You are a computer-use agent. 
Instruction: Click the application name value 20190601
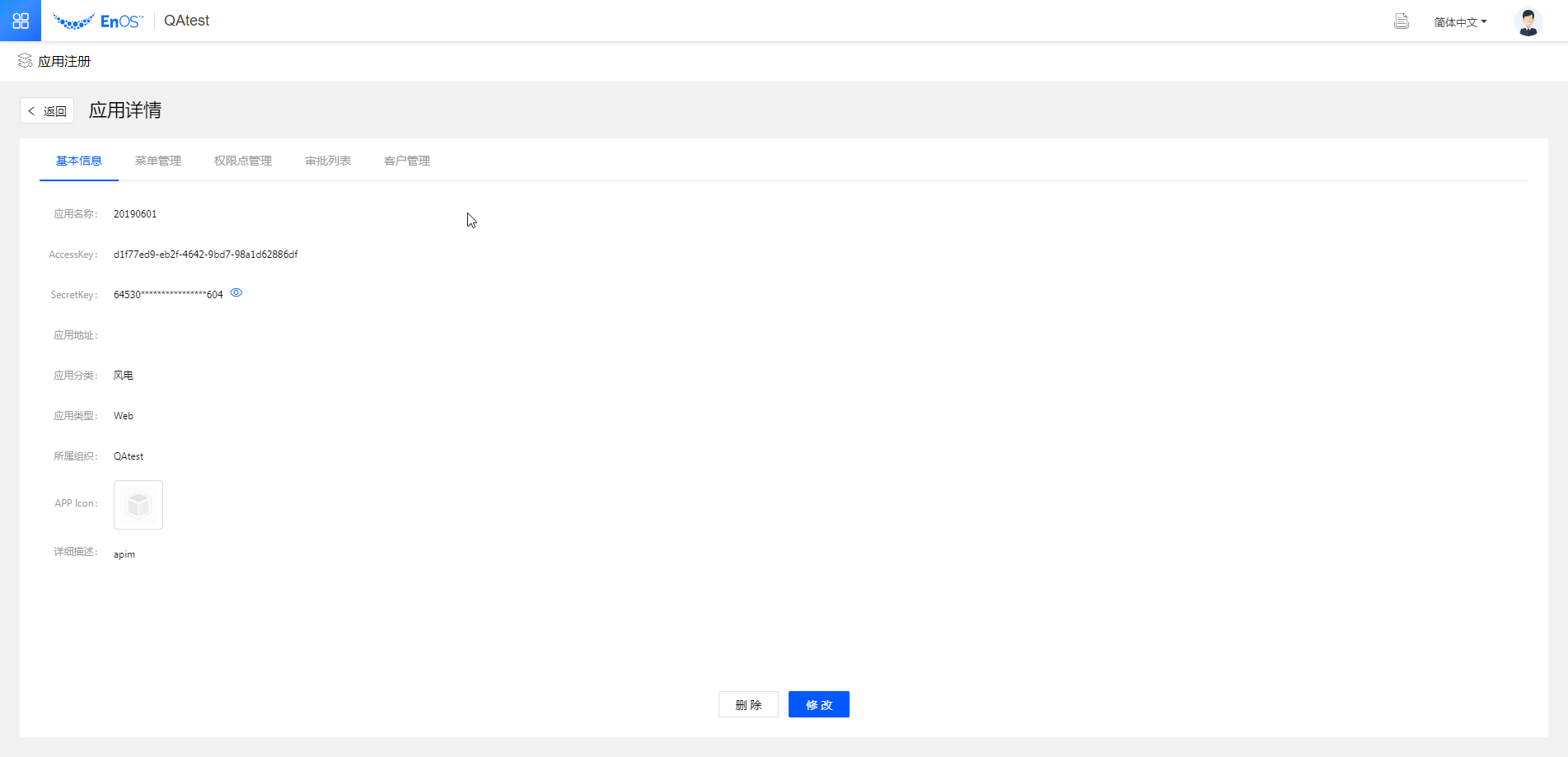[135, 214]
